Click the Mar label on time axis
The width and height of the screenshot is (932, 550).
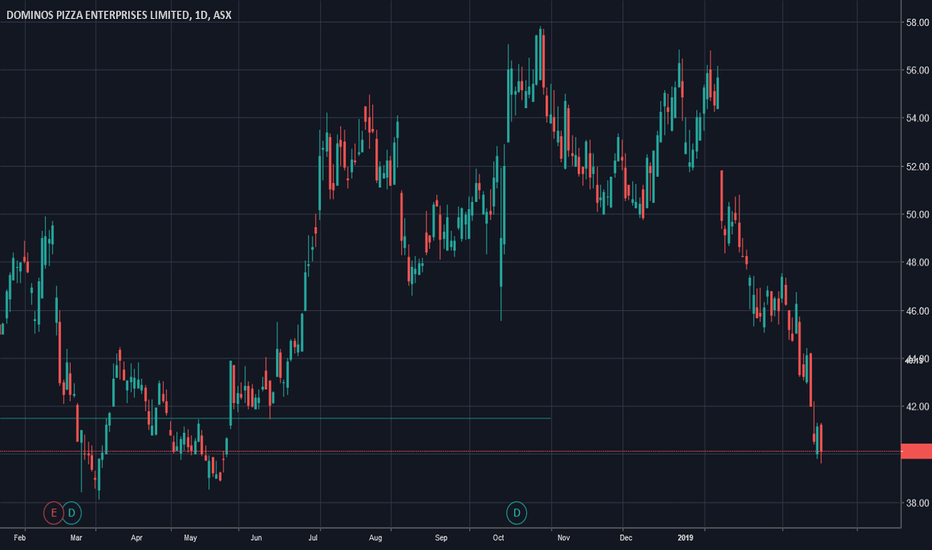click(76, 538)
